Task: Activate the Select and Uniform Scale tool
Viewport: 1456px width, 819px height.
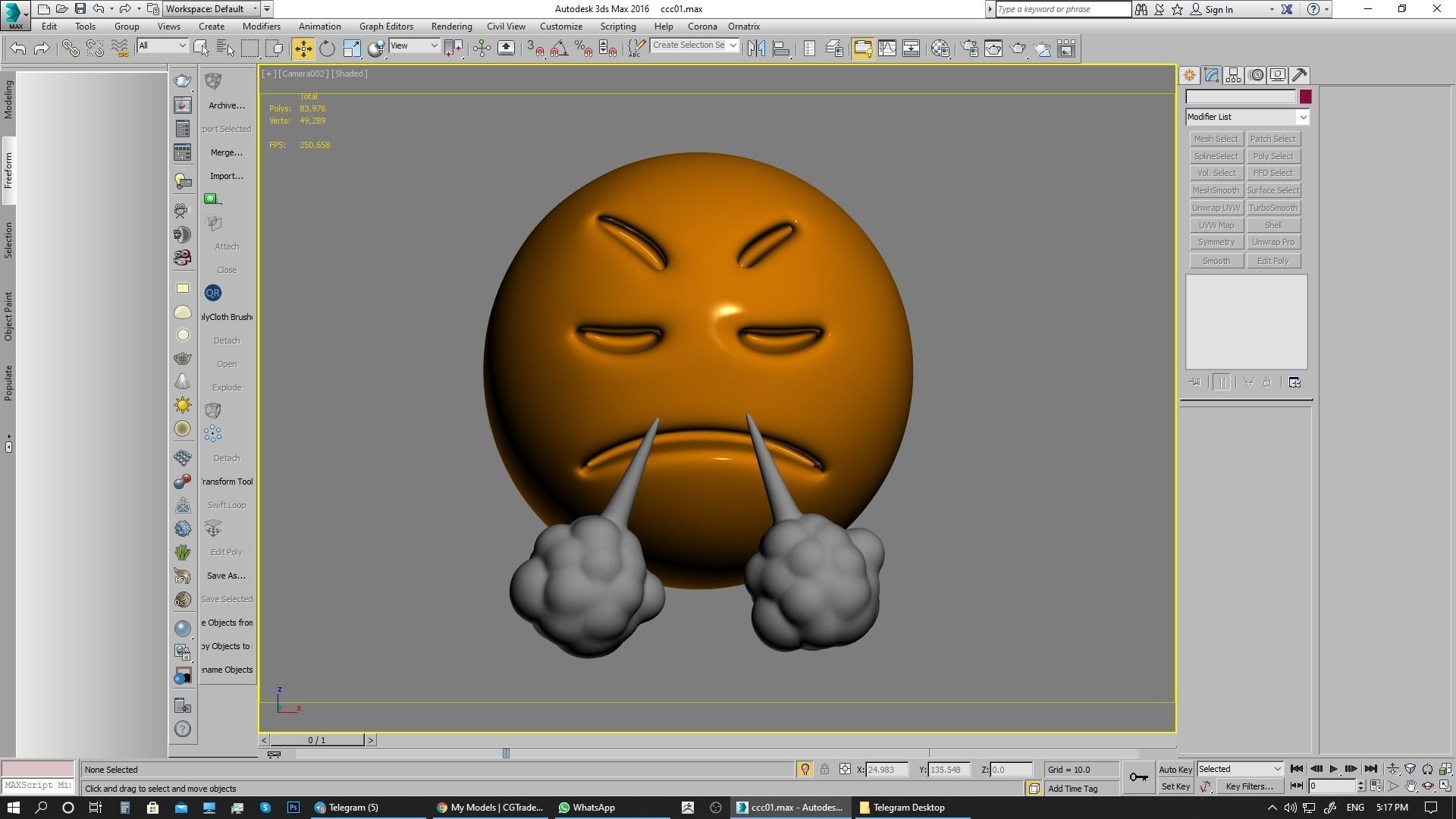Action: [352, 49]
